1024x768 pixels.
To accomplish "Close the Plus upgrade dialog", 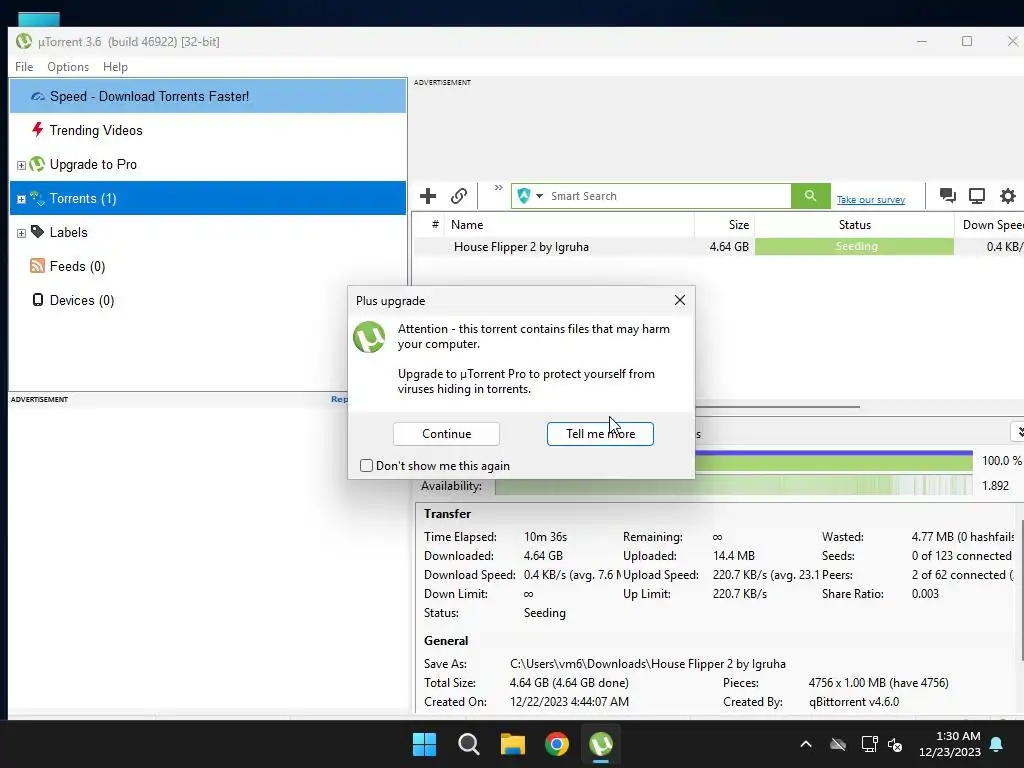I will pyautogui.click(x=680, y=300).
